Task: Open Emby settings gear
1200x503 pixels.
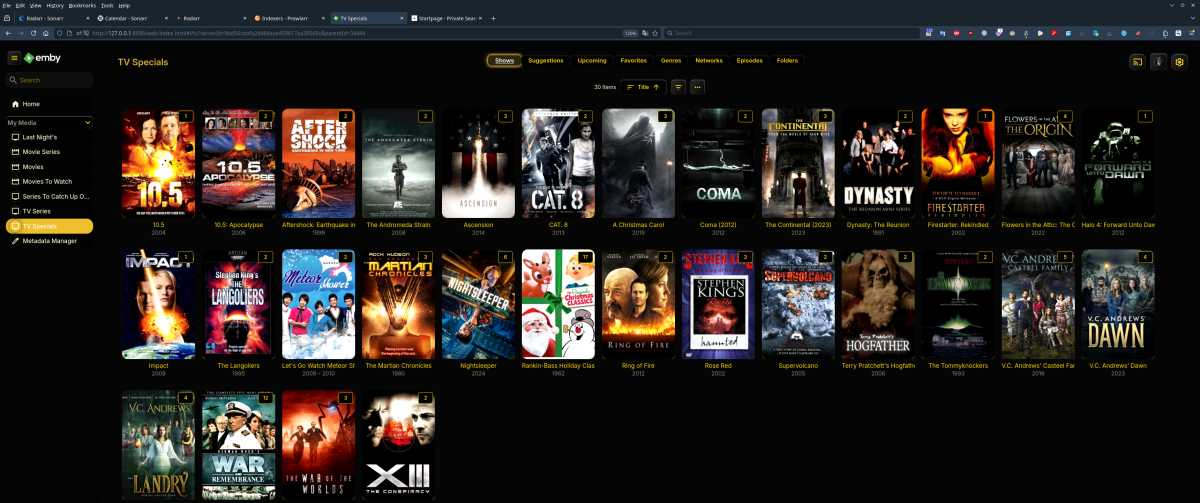Action: [x=1179, y=61]
